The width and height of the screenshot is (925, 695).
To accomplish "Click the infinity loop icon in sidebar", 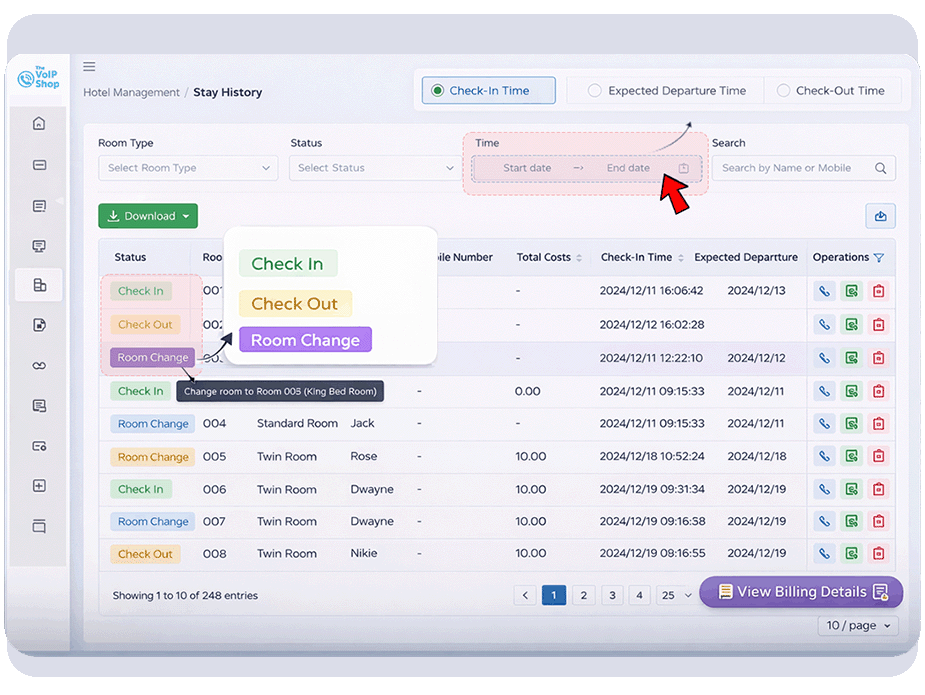I will pos(39,366).
